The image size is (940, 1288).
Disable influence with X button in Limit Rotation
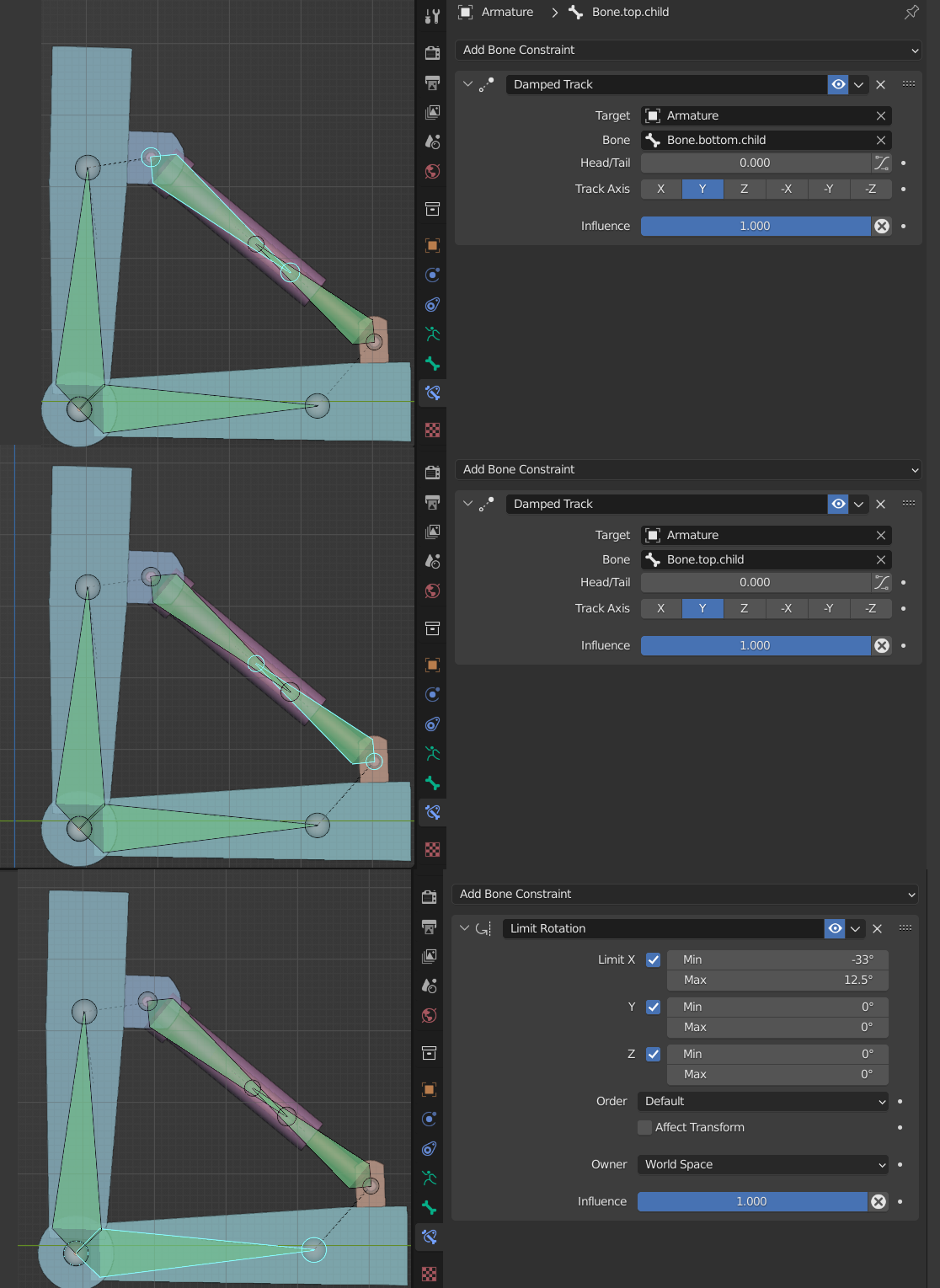pyautogui.click(x=879, y=1201)
